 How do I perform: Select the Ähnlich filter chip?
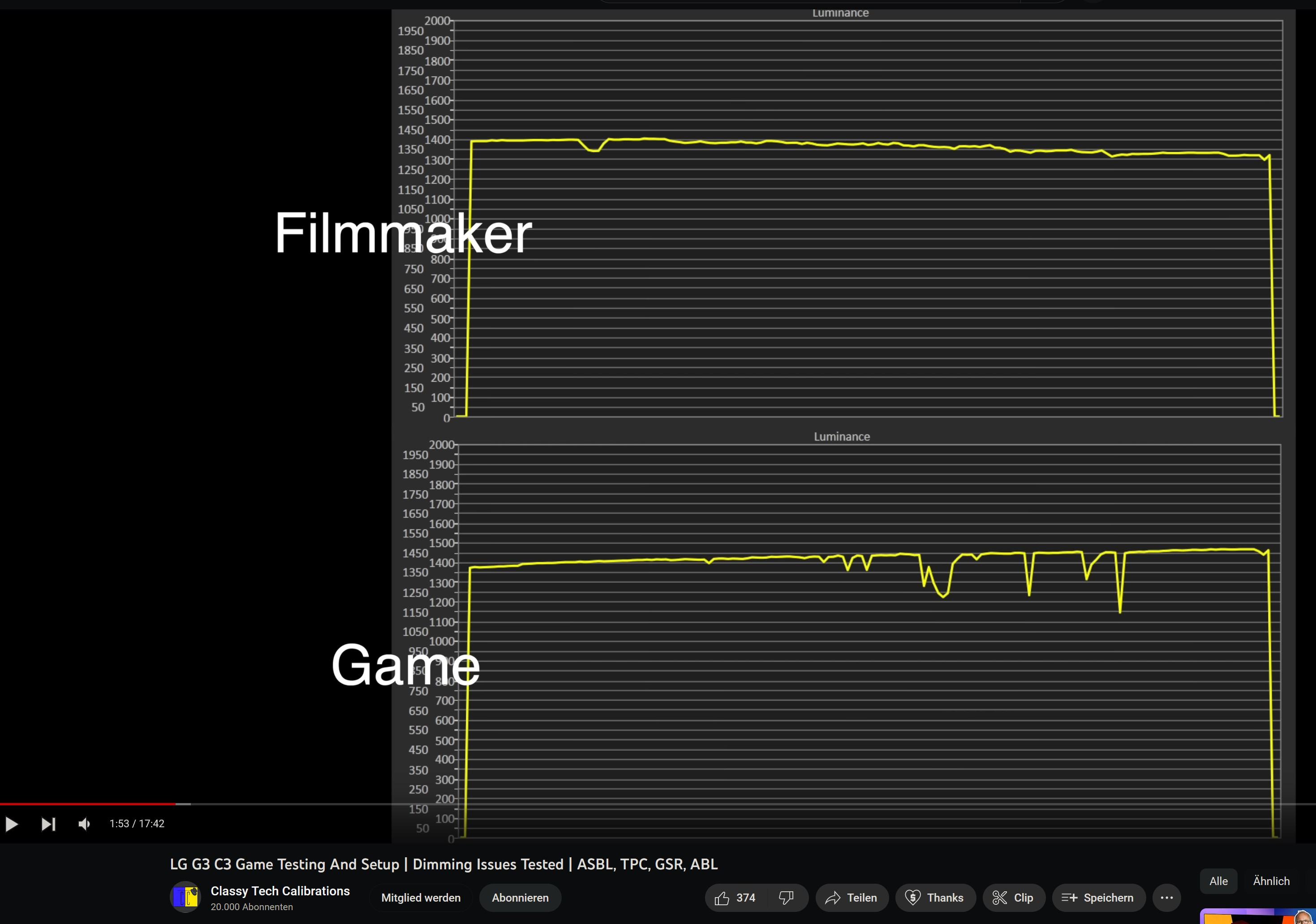pyautogui.click(x=1271, y=881)
